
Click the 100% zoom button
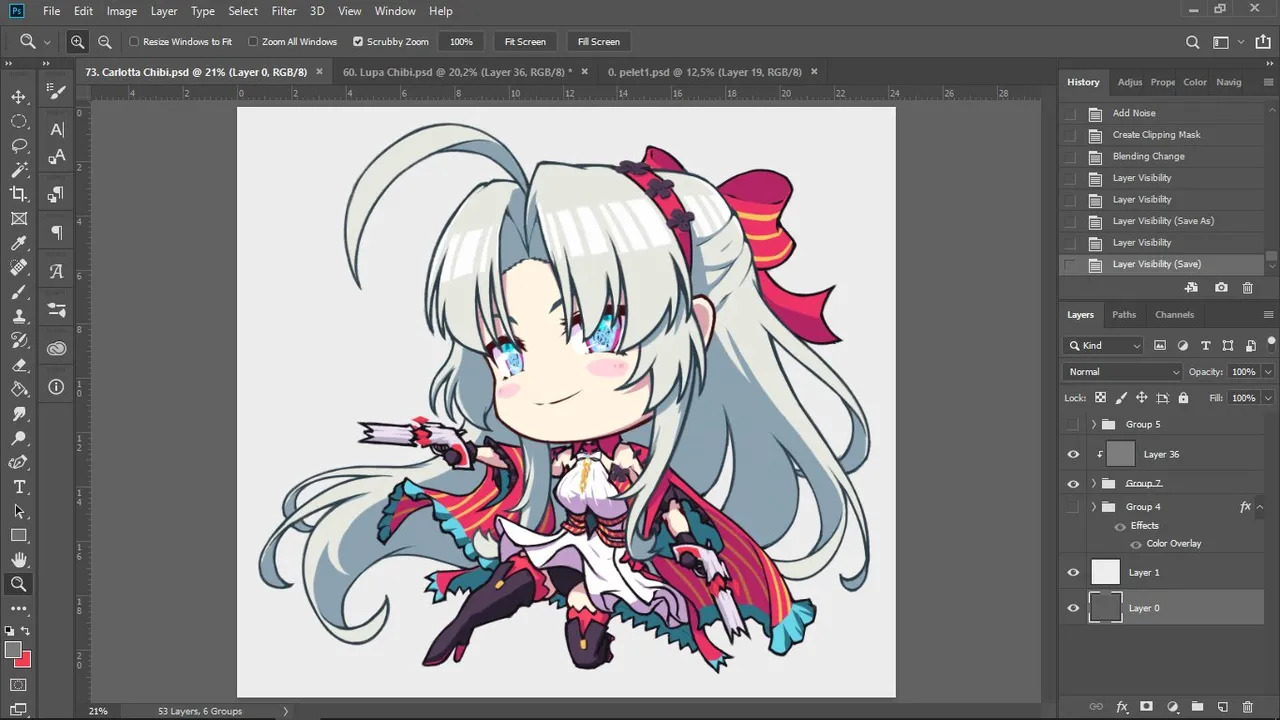pyautogui.click(x=461, y=42)
